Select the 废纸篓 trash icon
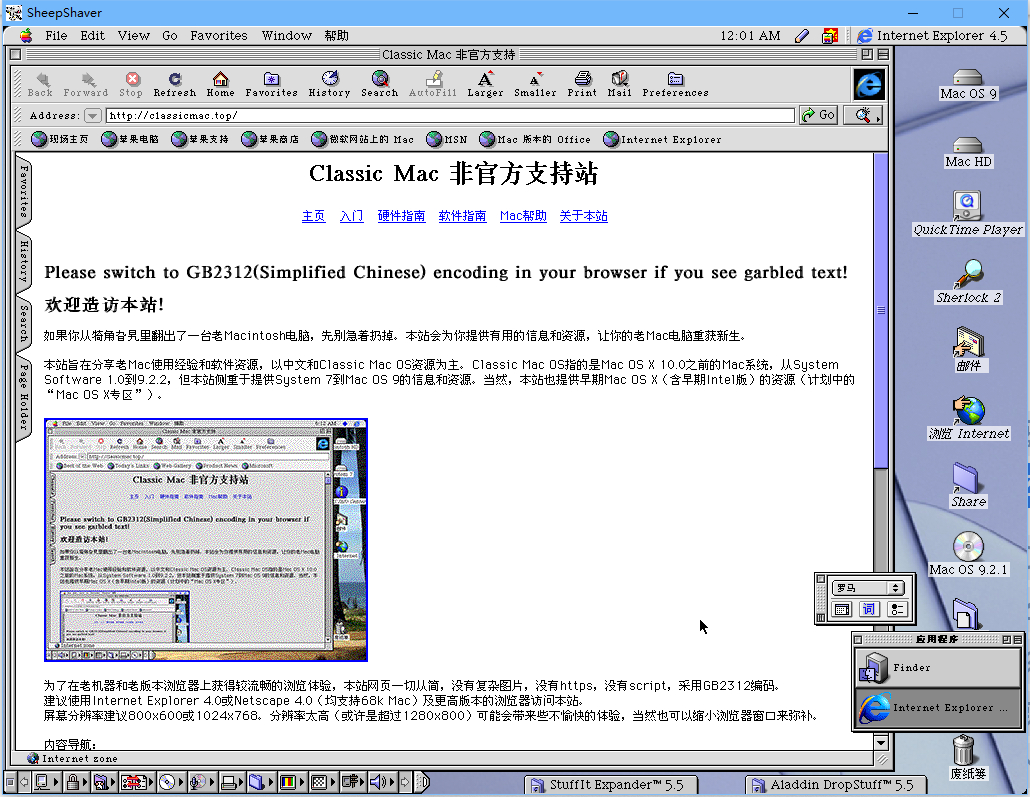The width and height of the screenshot is (1030, 797). pos(968,758)
